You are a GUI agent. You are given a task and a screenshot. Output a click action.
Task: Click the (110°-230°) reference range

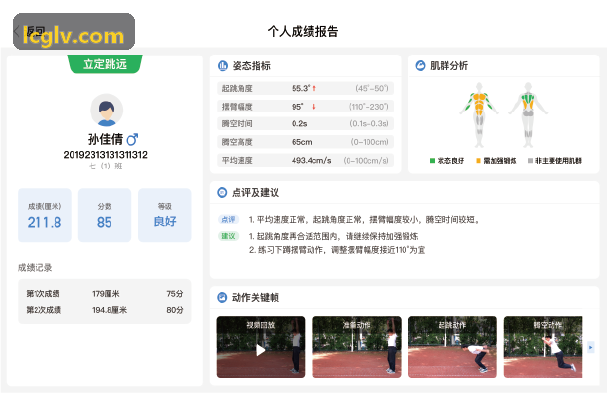(x=369, y=106)
